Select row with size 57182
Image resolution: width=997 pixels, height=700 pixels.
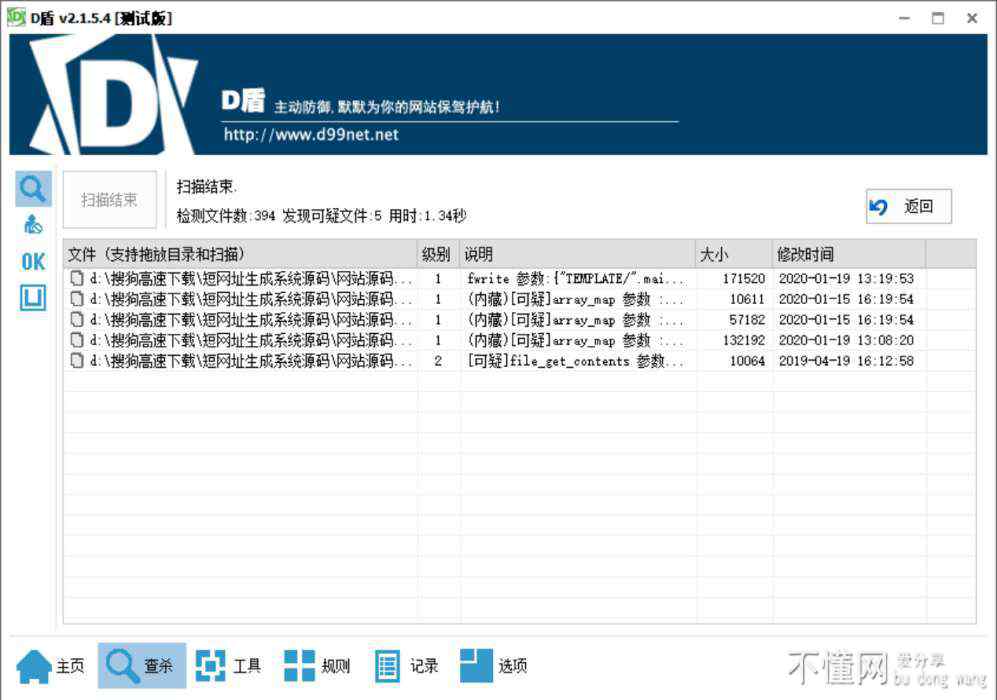519,319
